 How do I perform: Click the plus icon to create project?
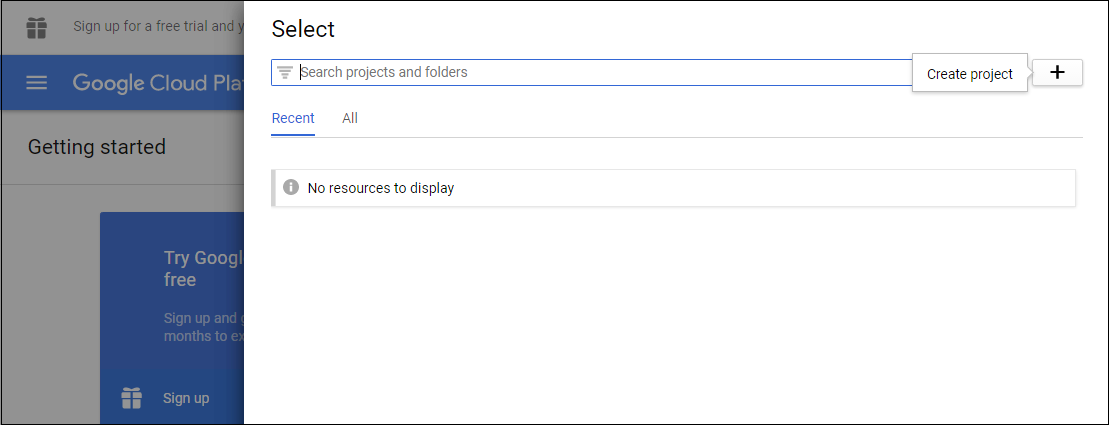(1057, 72)
